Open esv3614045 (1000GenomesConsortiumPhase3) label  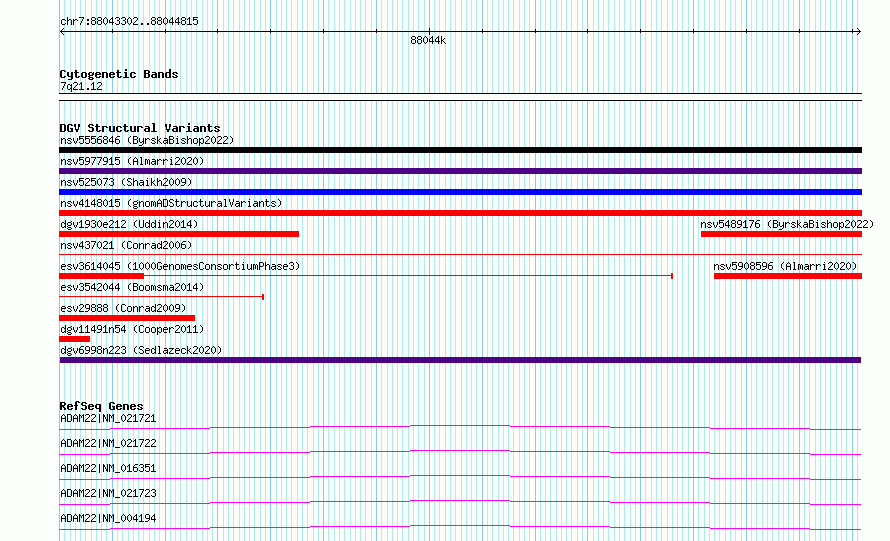(180, 266)
